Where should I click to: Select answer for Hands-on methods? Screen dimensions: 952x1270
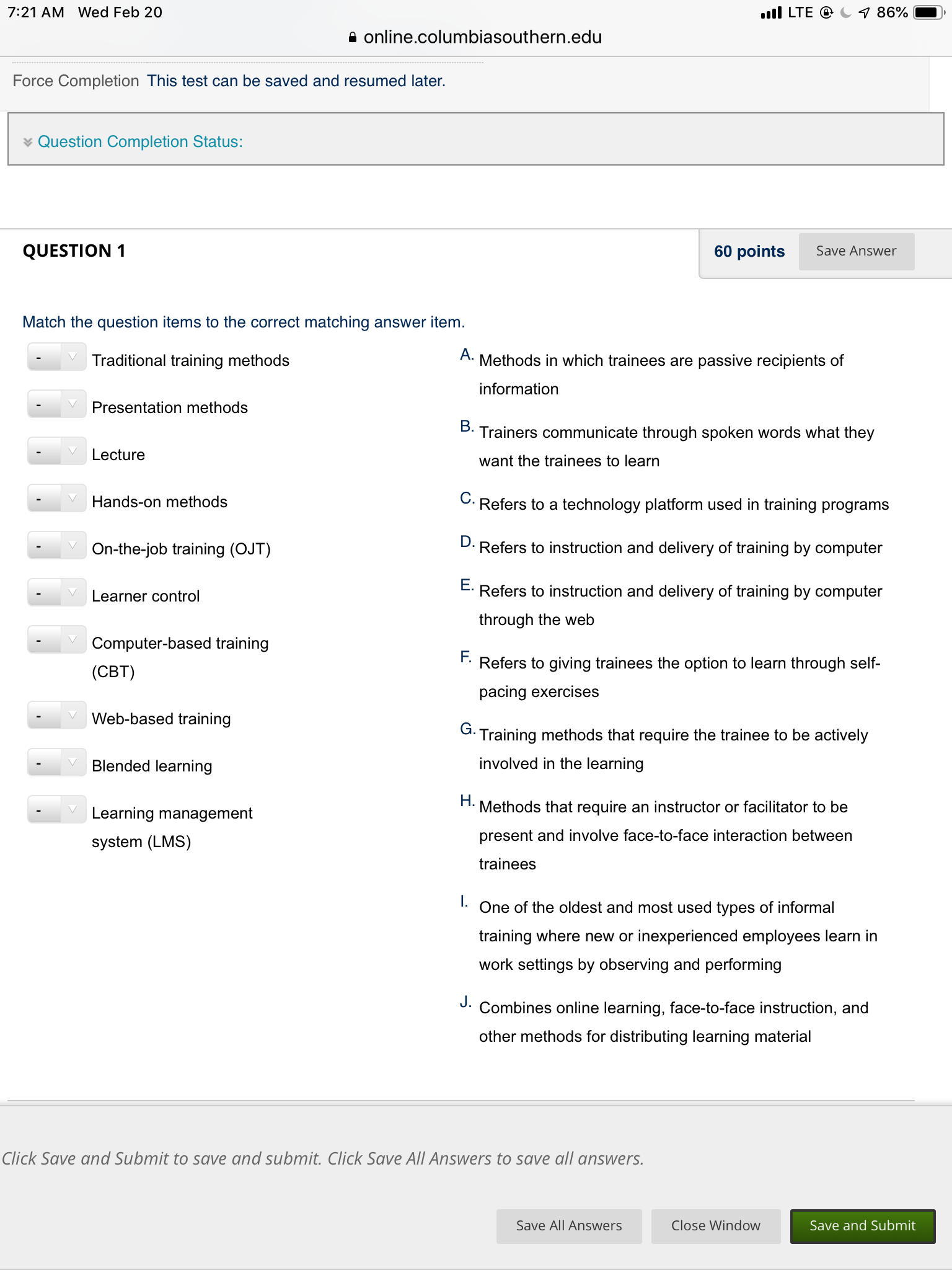coord(56,499)
